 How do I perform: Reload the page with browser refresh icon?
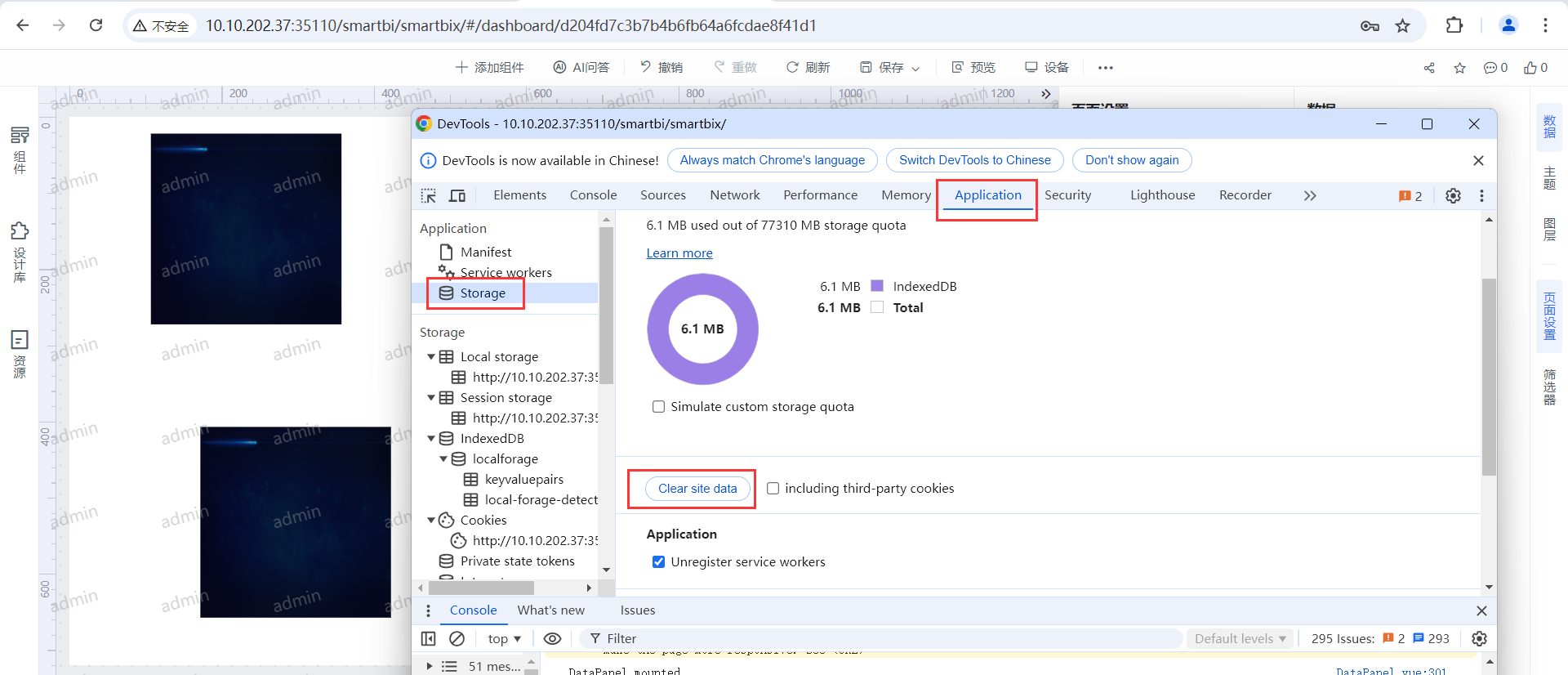tap(96, 25)
